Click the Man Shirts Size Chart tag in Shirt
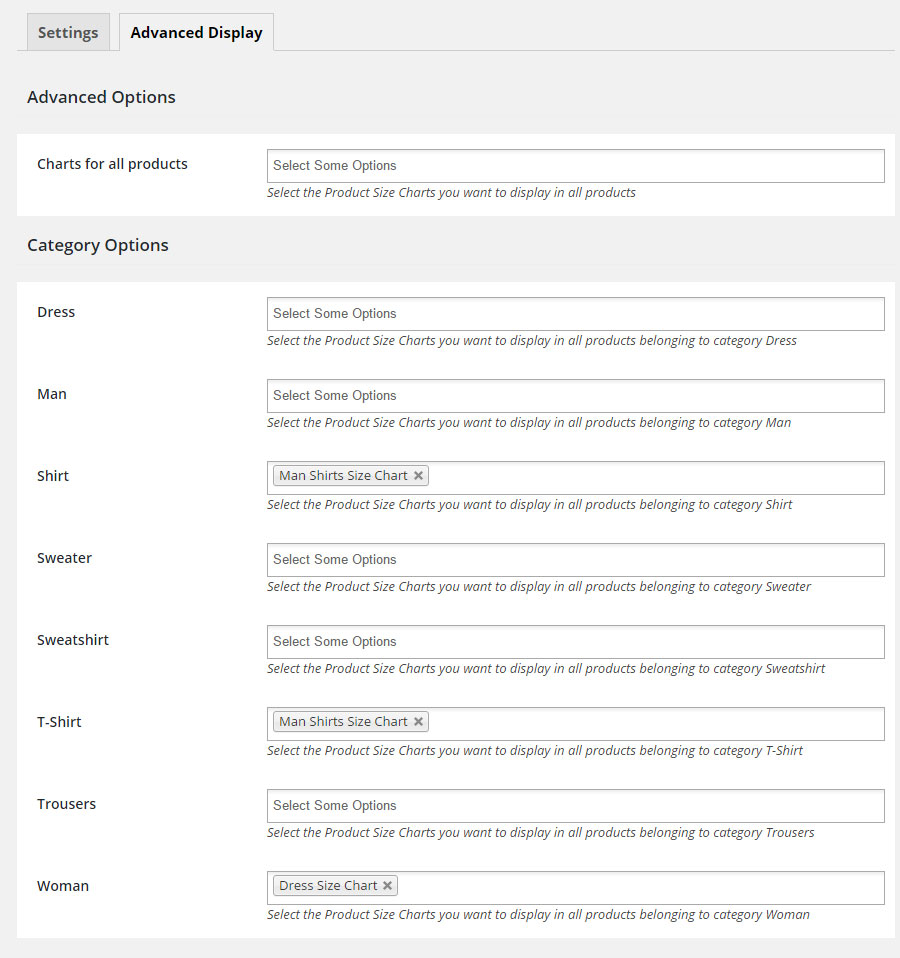900x958 pixels. tap(343, 476)
